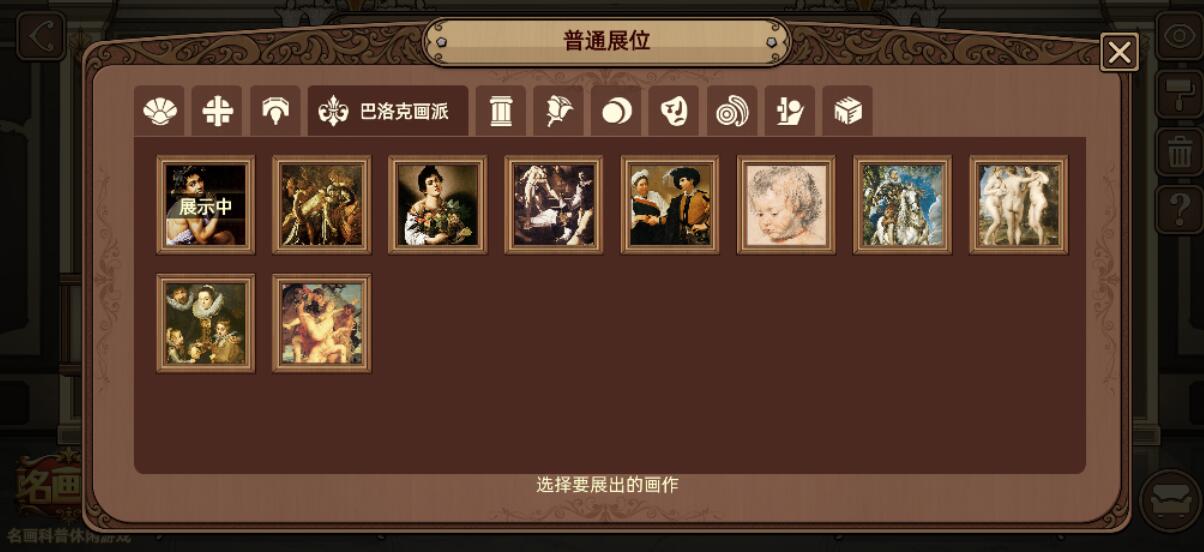1204x552 pixels.
Task: Choose the rose flower category tab
Action: 558,112
